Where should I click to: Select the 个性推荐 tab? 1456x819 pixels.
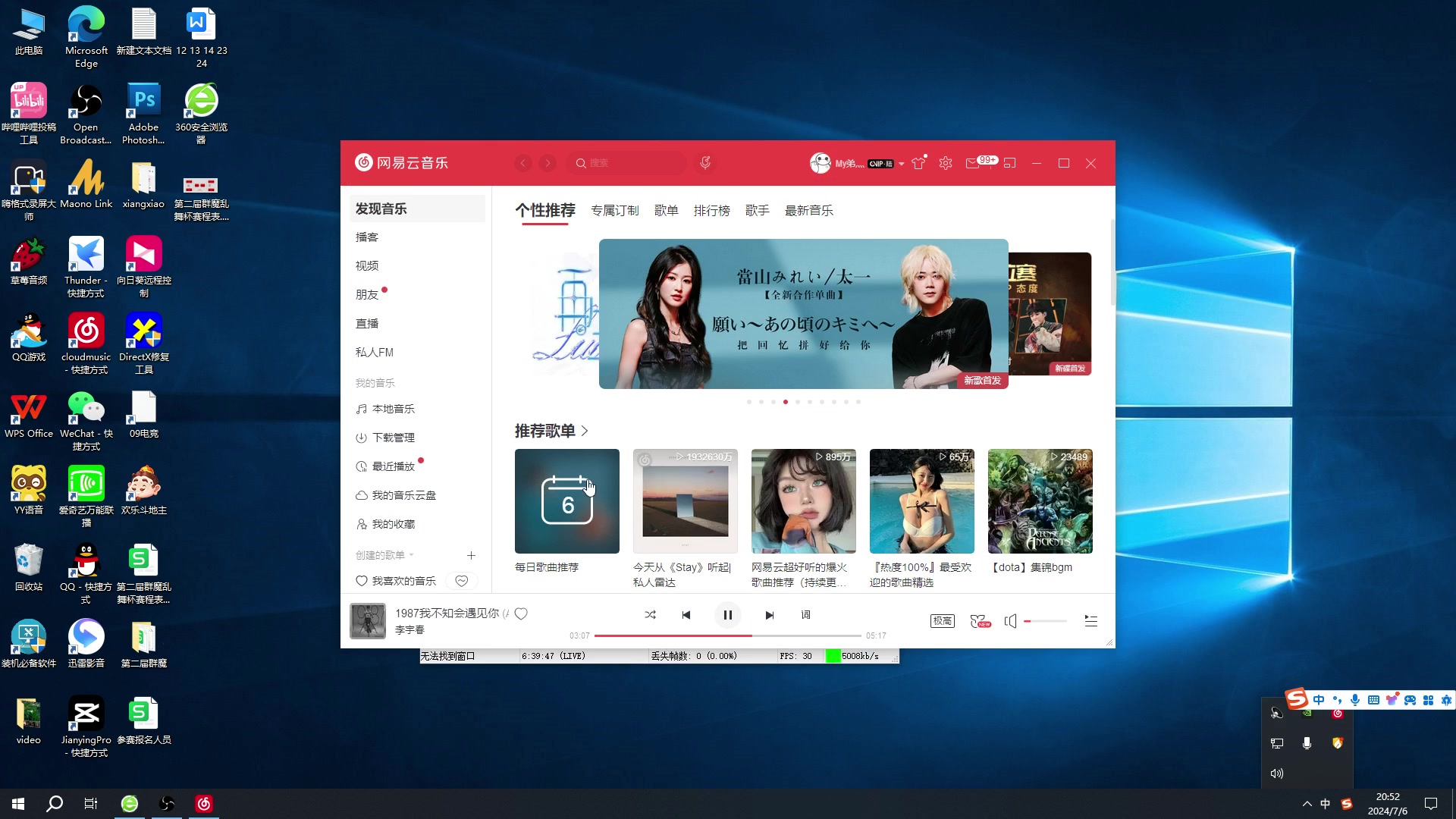tap(545, 210)
